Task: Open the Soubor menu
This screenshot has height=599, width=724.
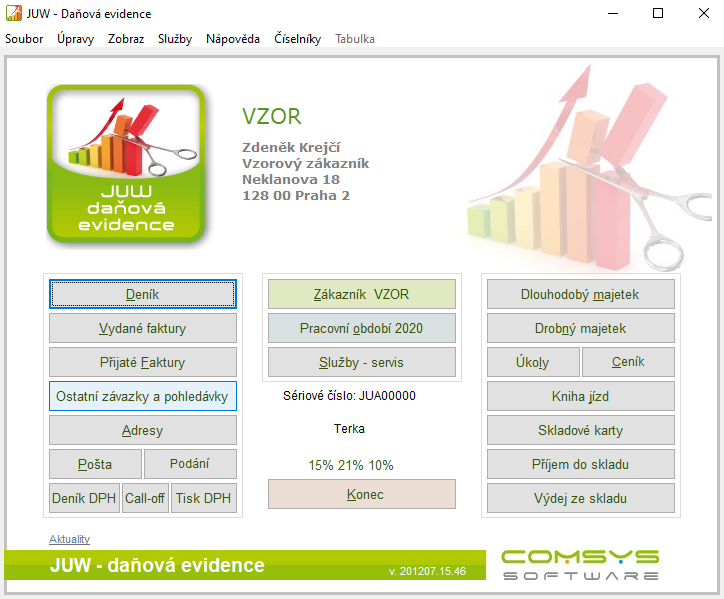Action: pyautogui.click(x=24, y=39)
